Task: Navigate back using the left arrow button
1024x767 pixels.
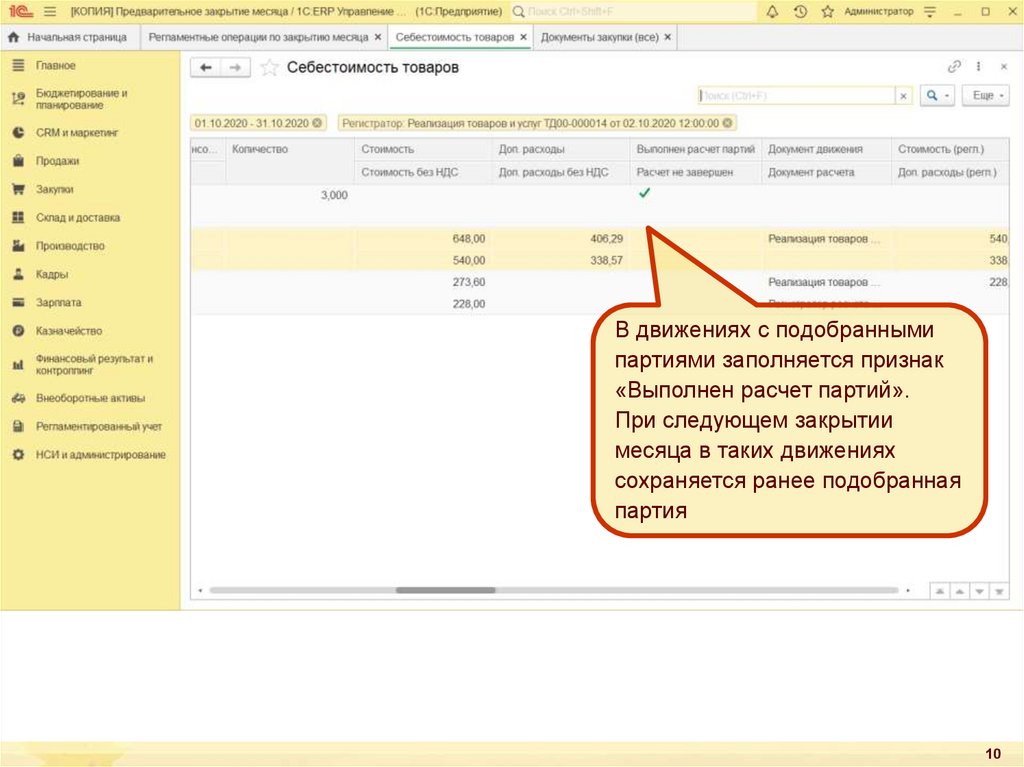Action: (206, 68)
